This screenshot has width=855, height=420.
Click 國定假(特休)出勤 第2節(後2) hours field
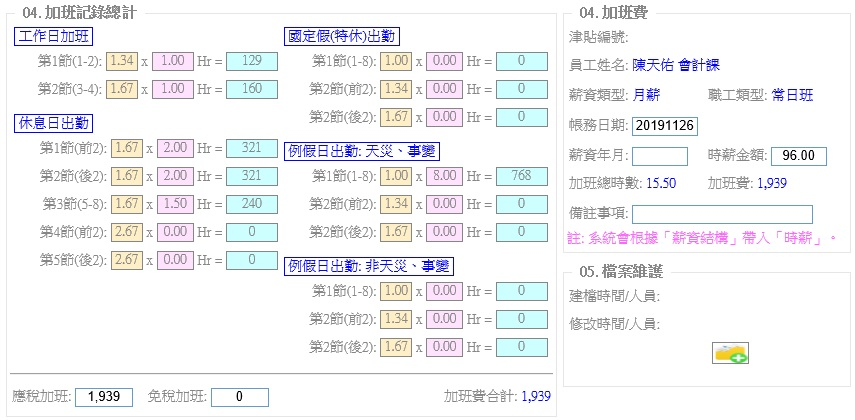(444, 117)
